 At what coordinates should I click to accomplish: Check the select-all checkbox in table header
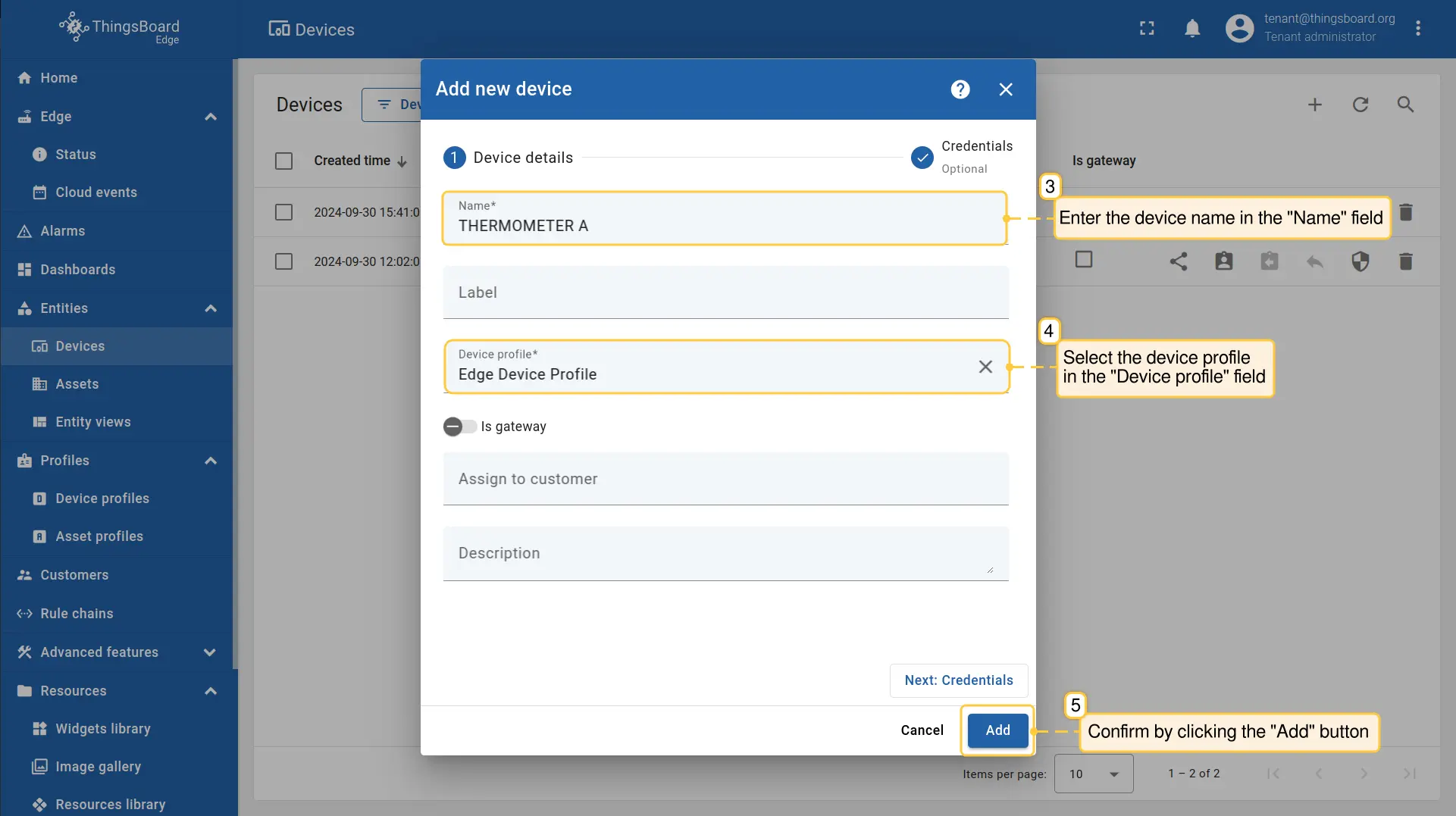[x=283, y=161]
